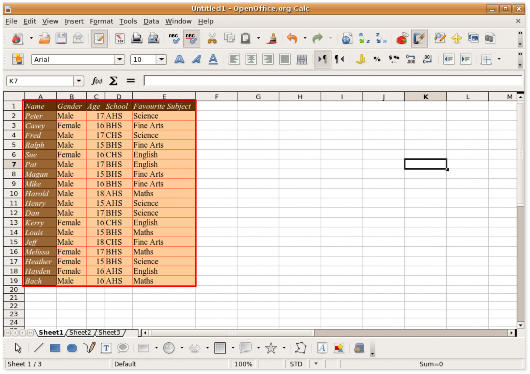Click the Sum sigma icon in formula bar
This screenshot has height=374, width=530.
(113, 81)
